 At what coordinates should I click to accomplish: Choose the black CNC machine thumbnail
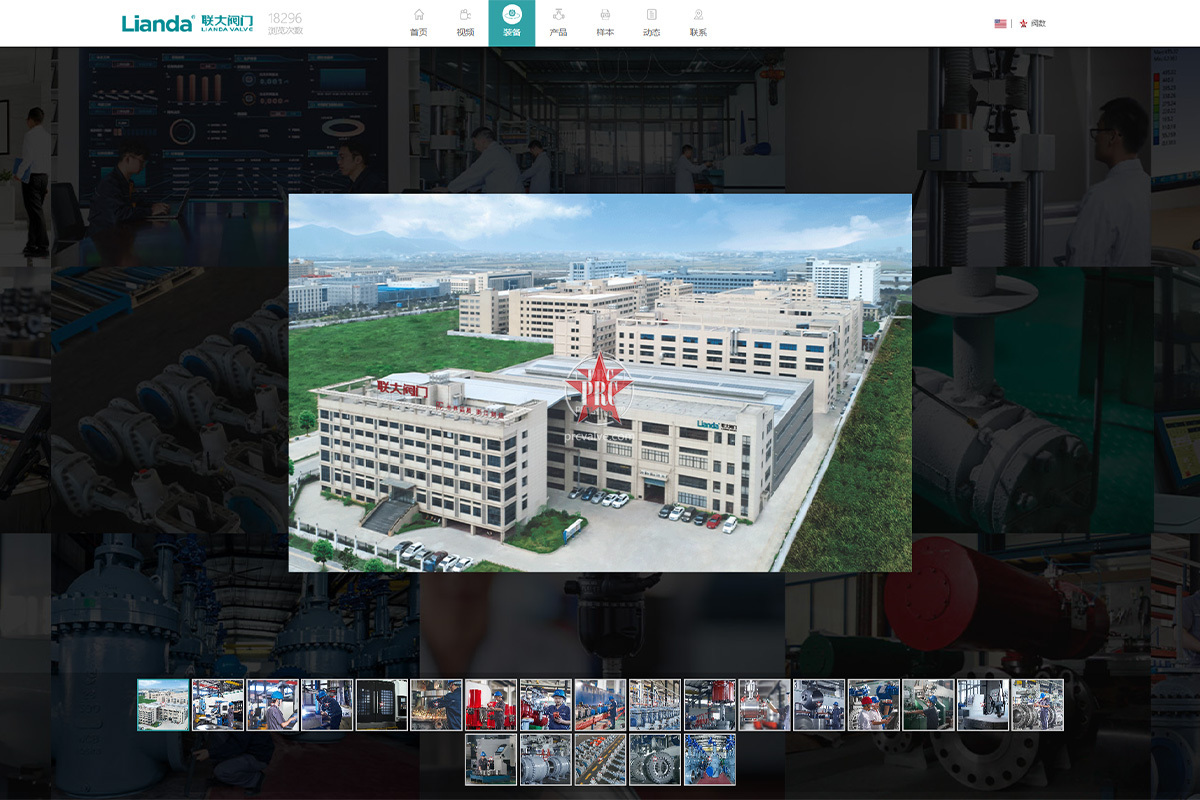tap(382, 705)
